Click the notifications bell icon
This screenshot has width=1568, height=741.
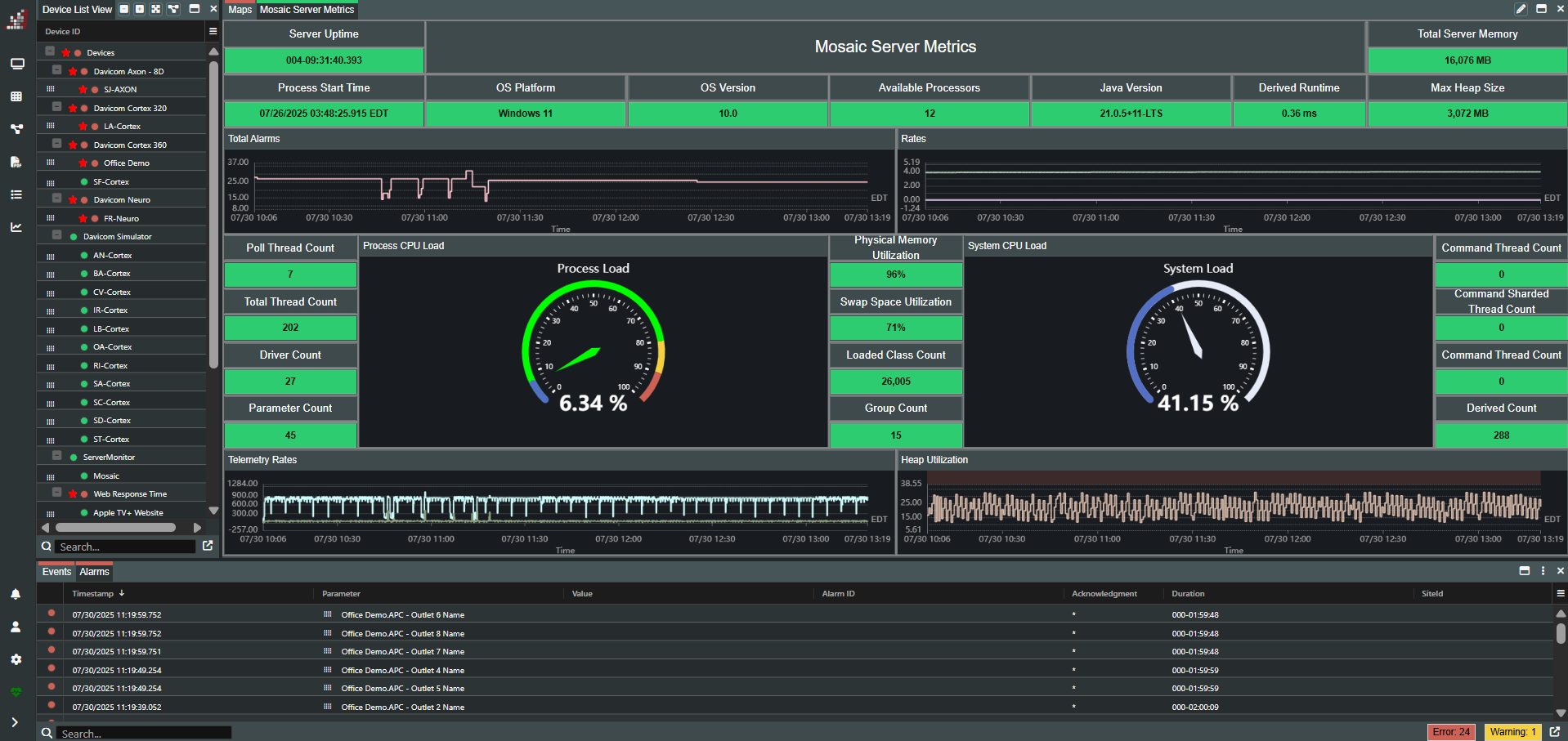pos(16,594)
